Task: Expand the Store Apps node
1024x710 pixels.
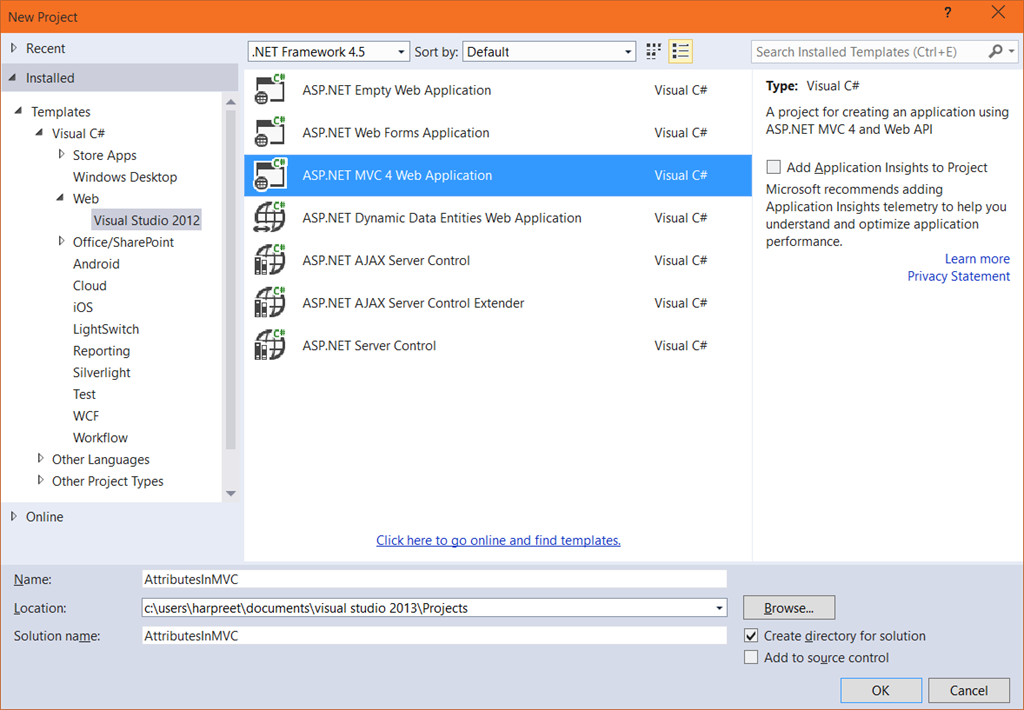Action: click(x=61, y=154)
